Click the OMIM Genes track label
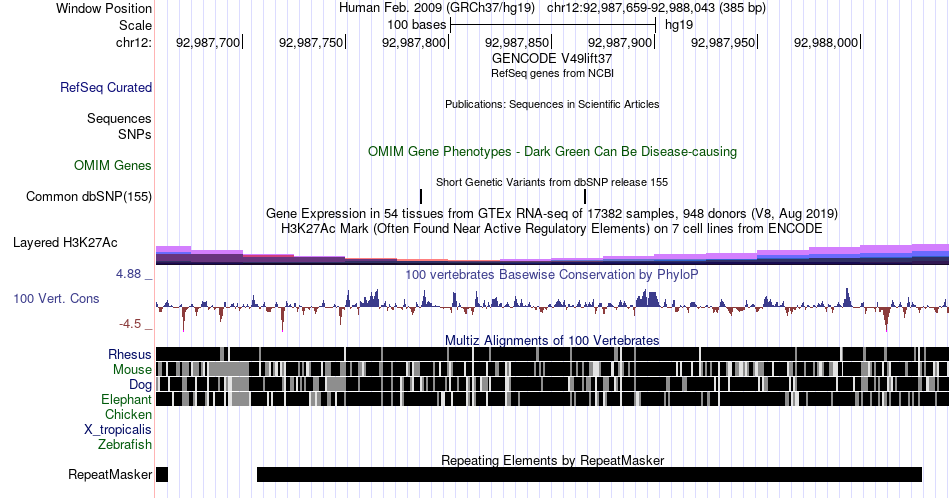 point(113,165)
